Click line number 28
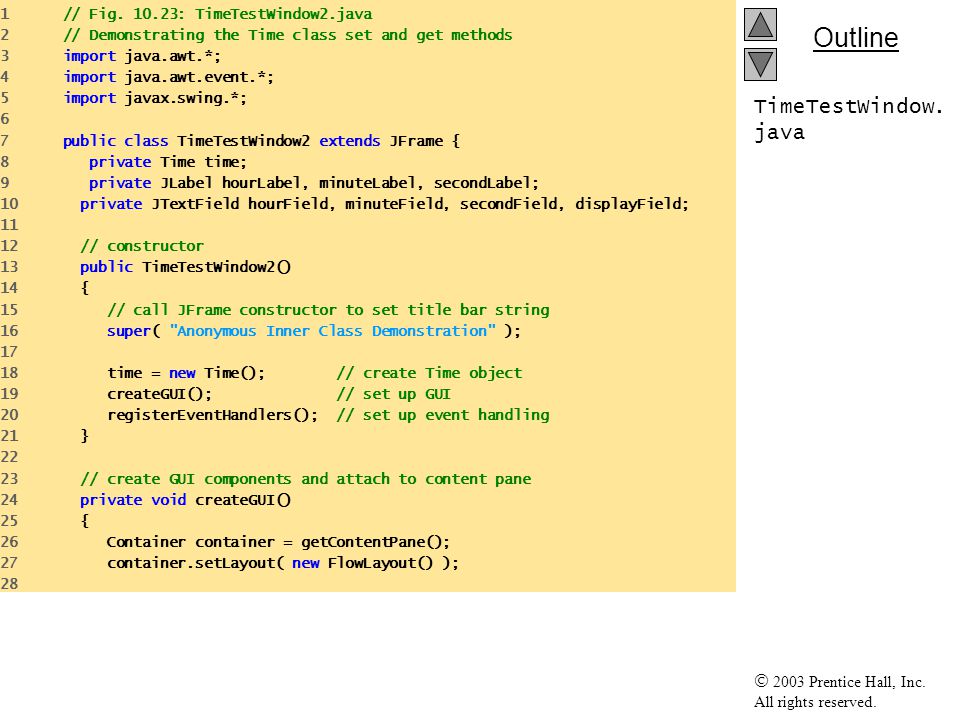The width and height of the screenshot is (960, 720). pyautogui.click(x=9, y=584)
